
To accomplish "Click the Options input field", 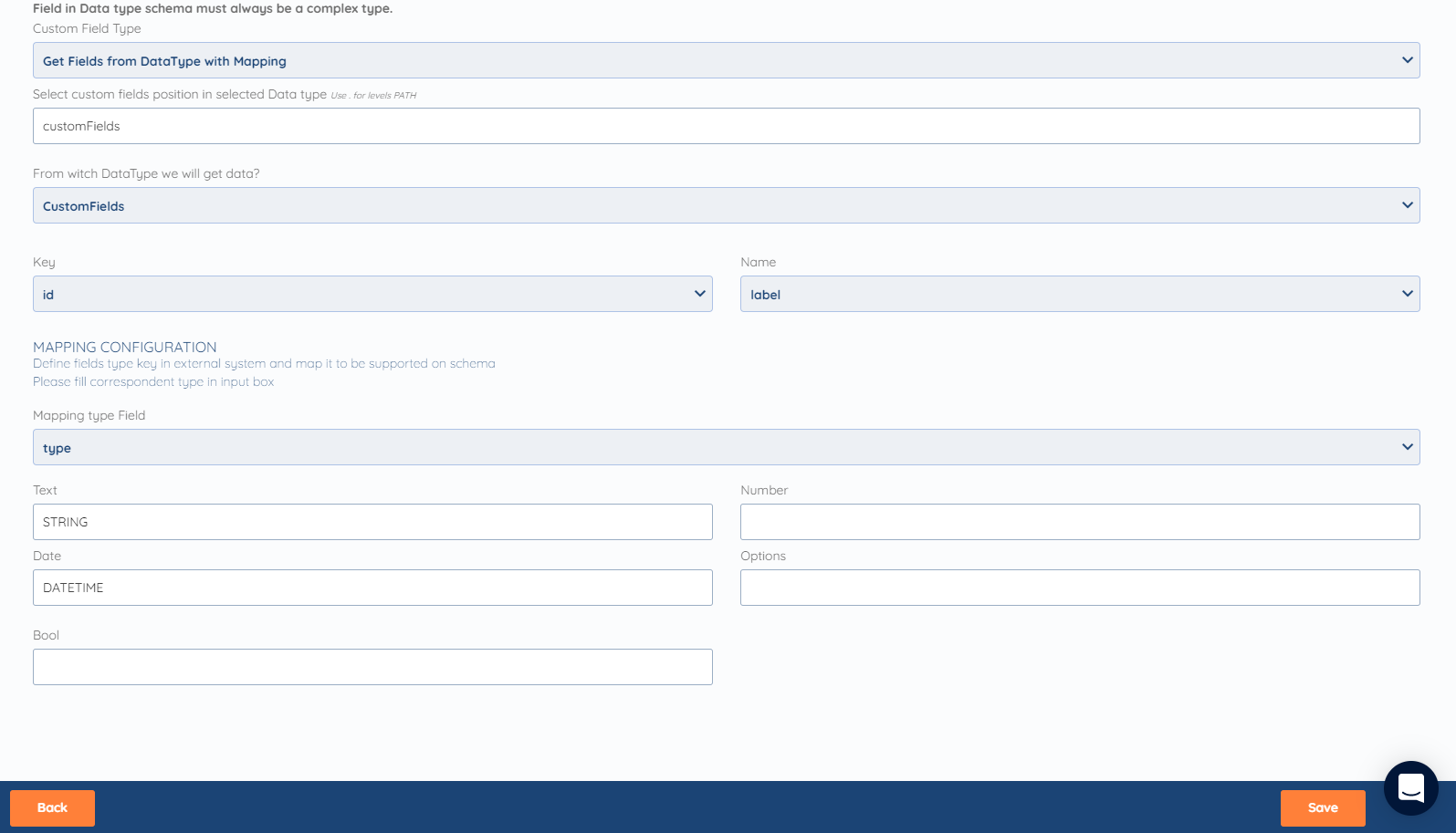I will [x=1080, y=588].
